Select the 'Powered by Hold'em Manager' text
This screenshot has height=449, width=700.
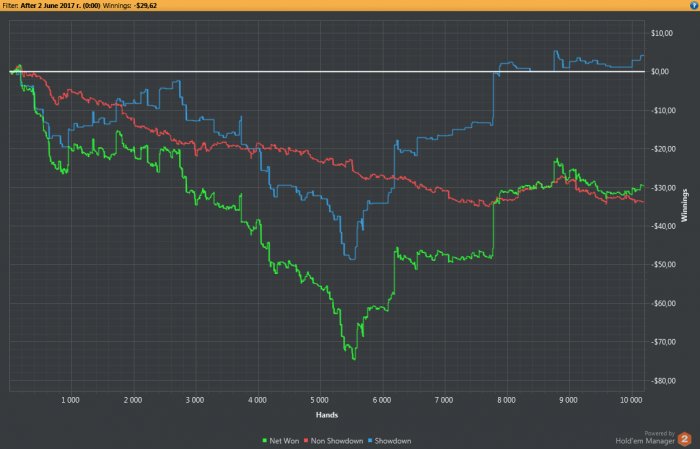645,437
